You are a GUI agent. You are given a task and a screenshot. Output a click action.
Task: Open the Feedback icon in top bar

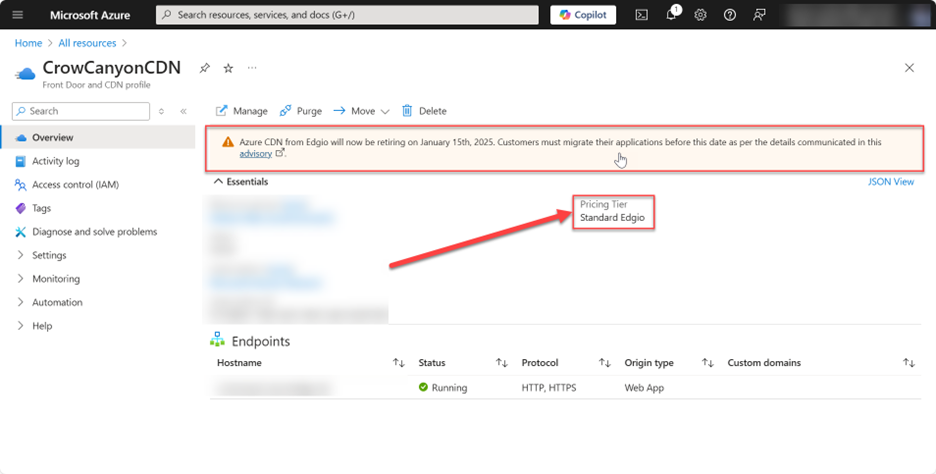point(759,15)
